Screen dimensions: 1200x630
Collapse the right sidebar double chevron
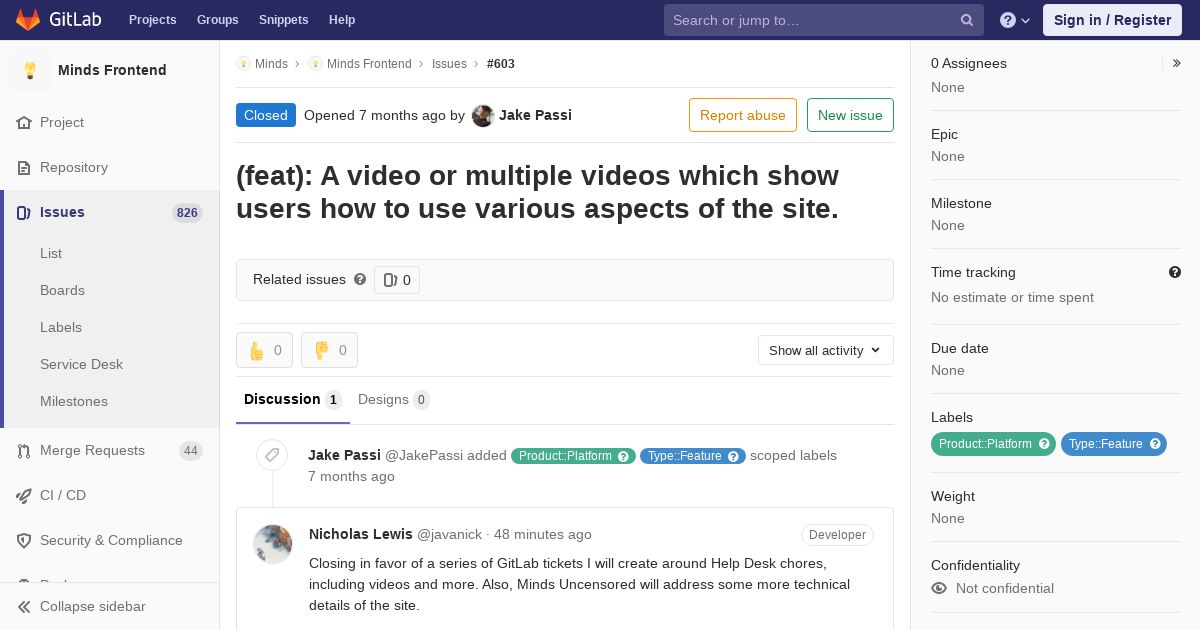[1177, 63]
